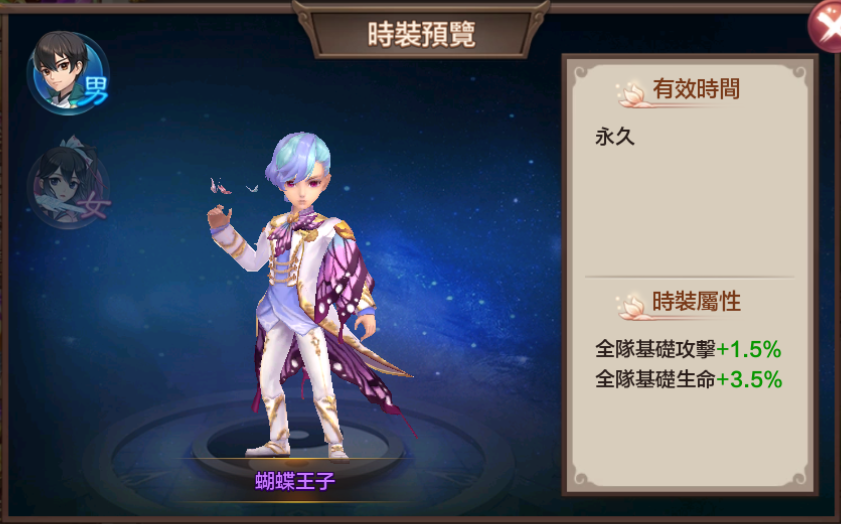This screenshot has height=524, width=841.
Task: Click the character's blue-purple hair
Action: tap(299, 154)
